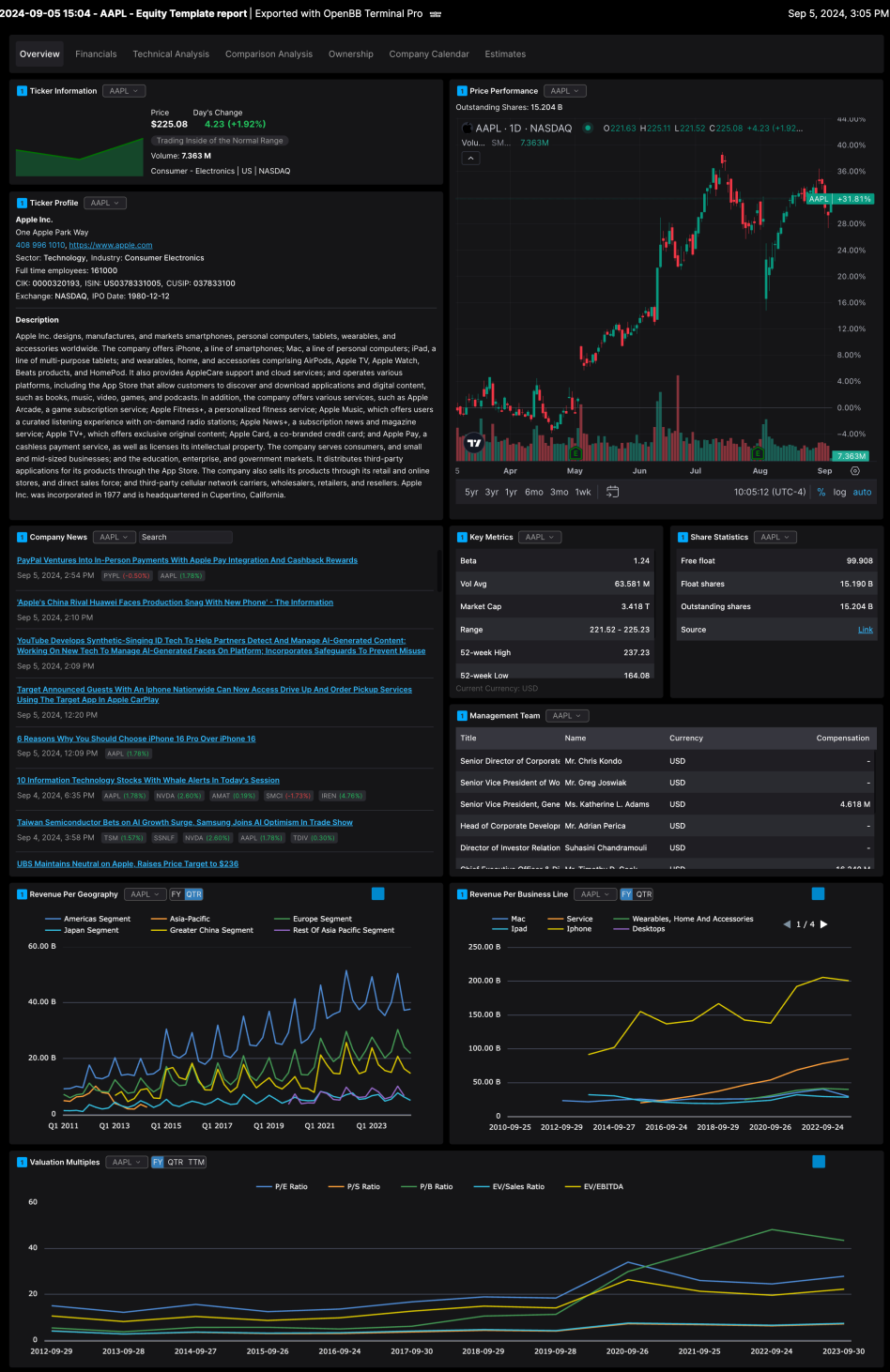Toggle log scale on price chart
The height and width of the screenshot is (1372, 890).
coord(839,492)
